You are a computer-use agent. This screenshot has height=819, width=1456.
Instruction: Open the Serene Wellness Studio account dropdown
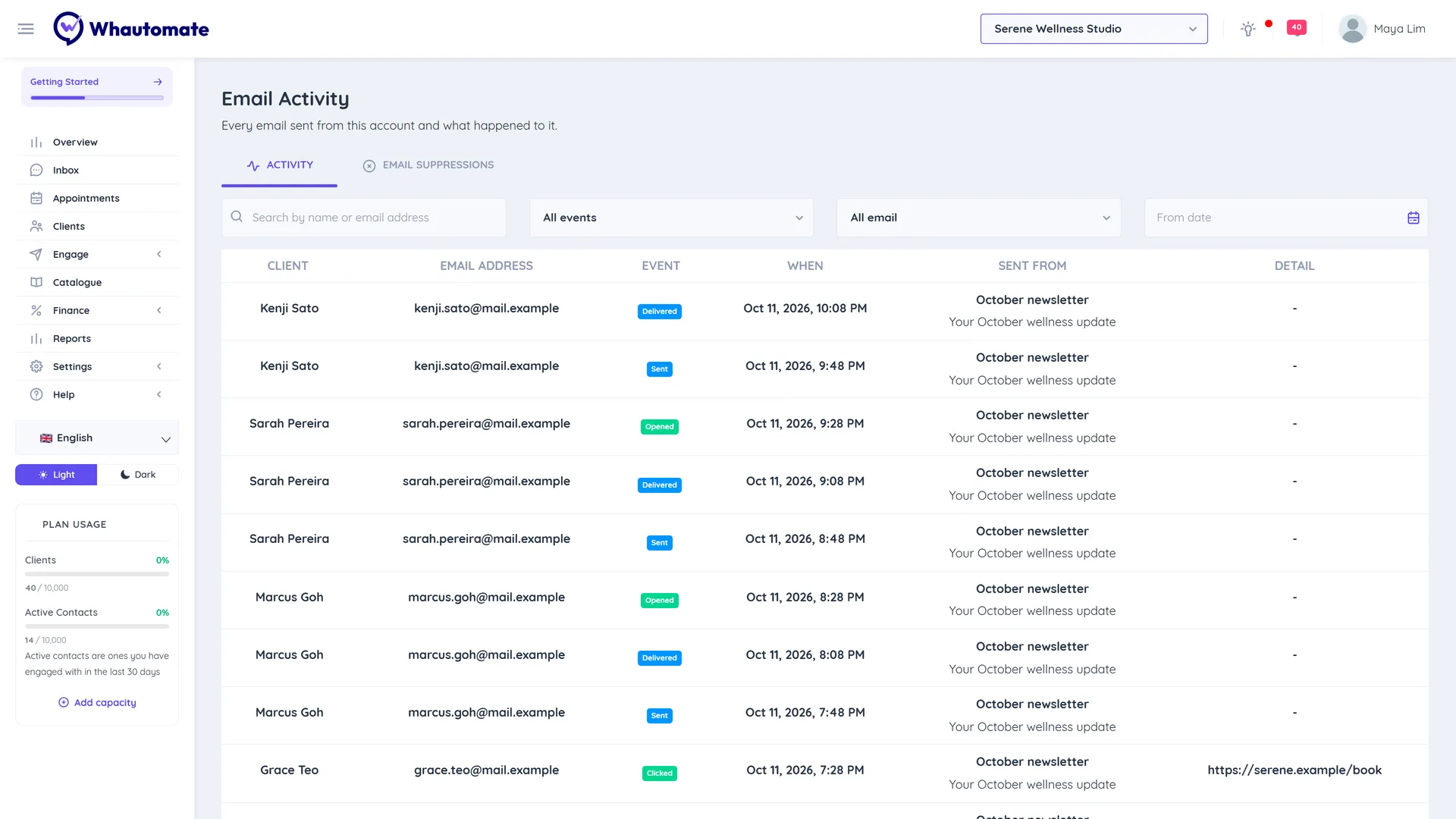(x=1094, y=29)
